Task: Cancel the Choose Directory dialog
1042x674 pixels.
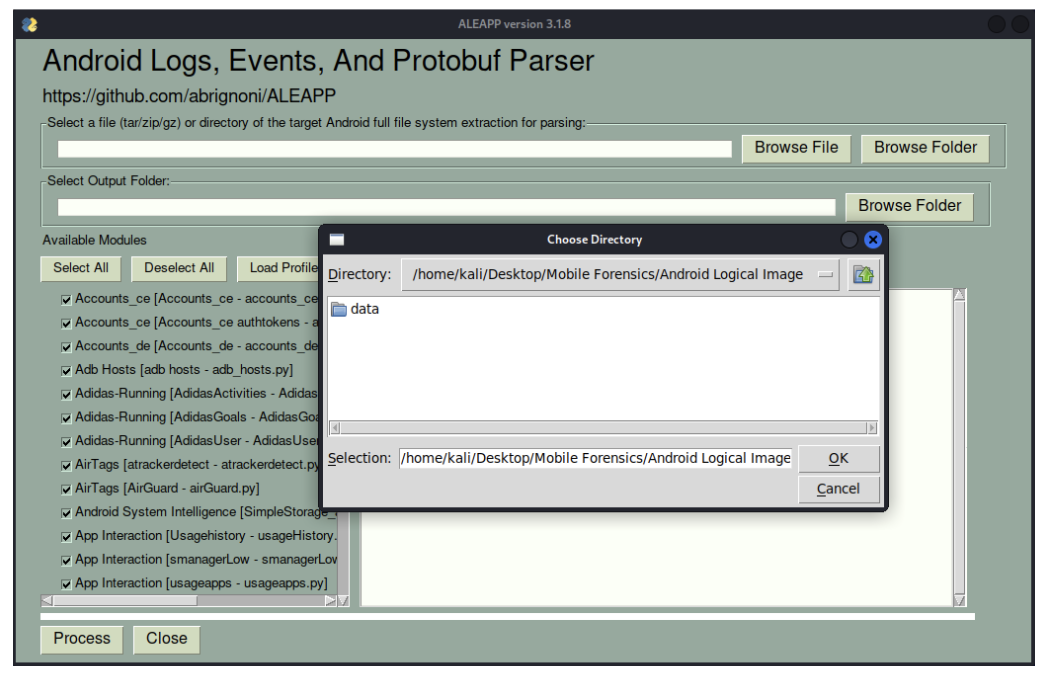Action: pyautogui.click(x=838, y=488)
